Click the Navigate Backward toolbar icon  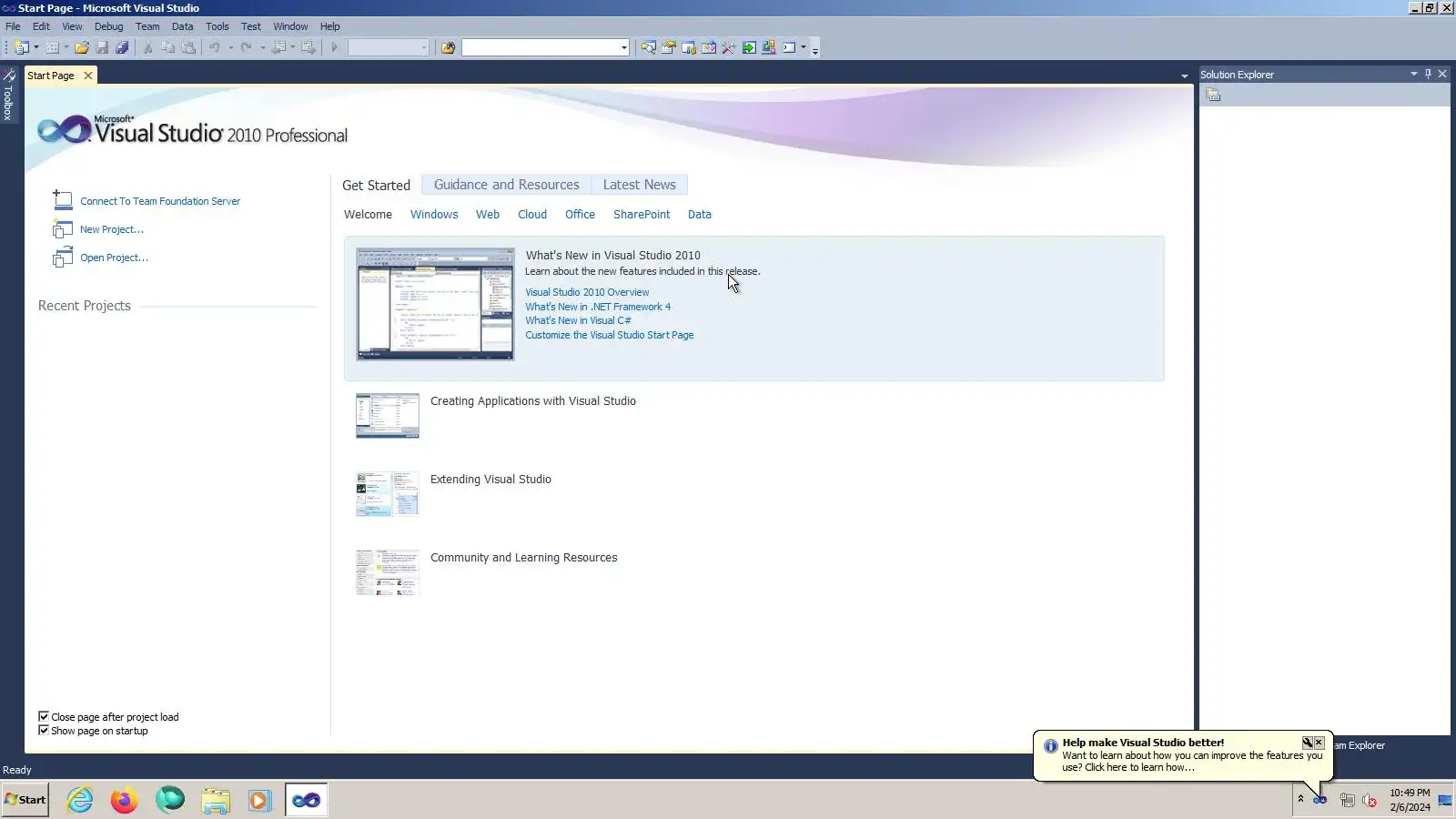[278, 47]
